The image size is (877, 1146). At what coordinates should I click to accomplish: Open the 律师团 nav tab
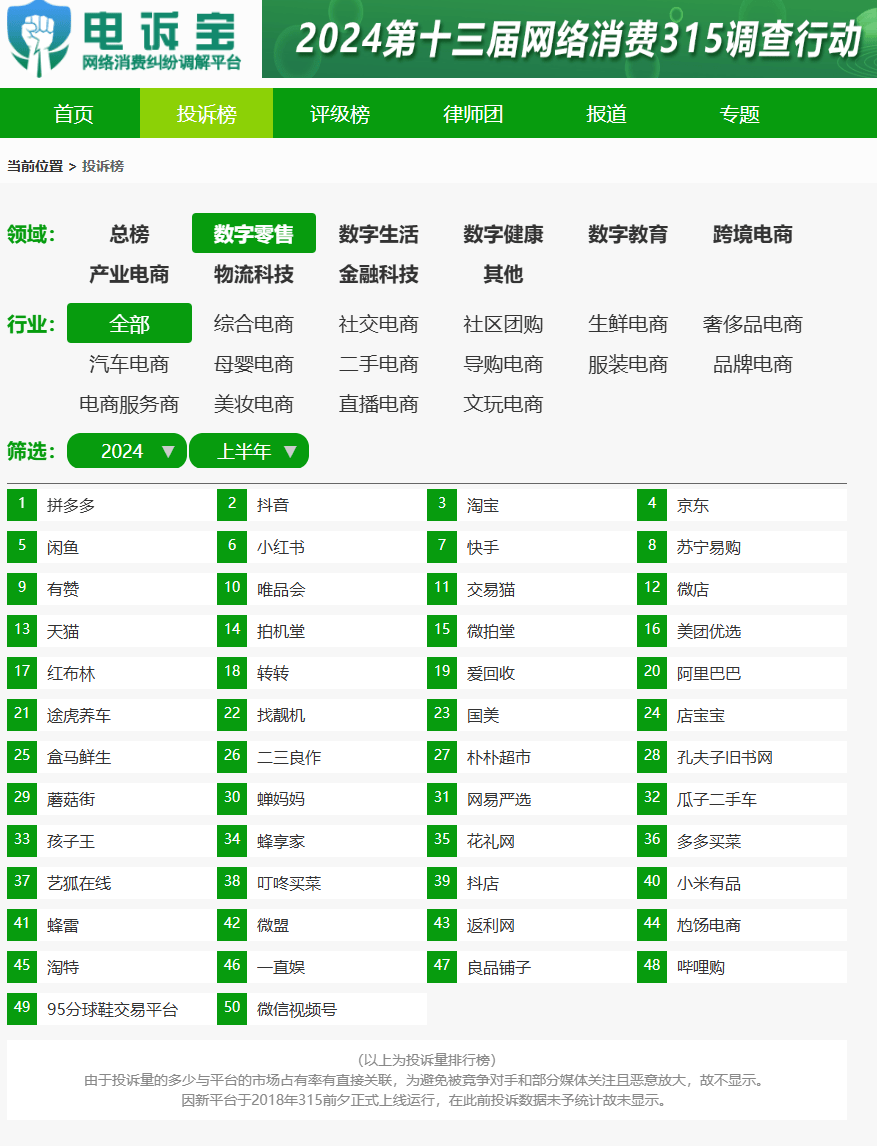click(x=473, y=114)
